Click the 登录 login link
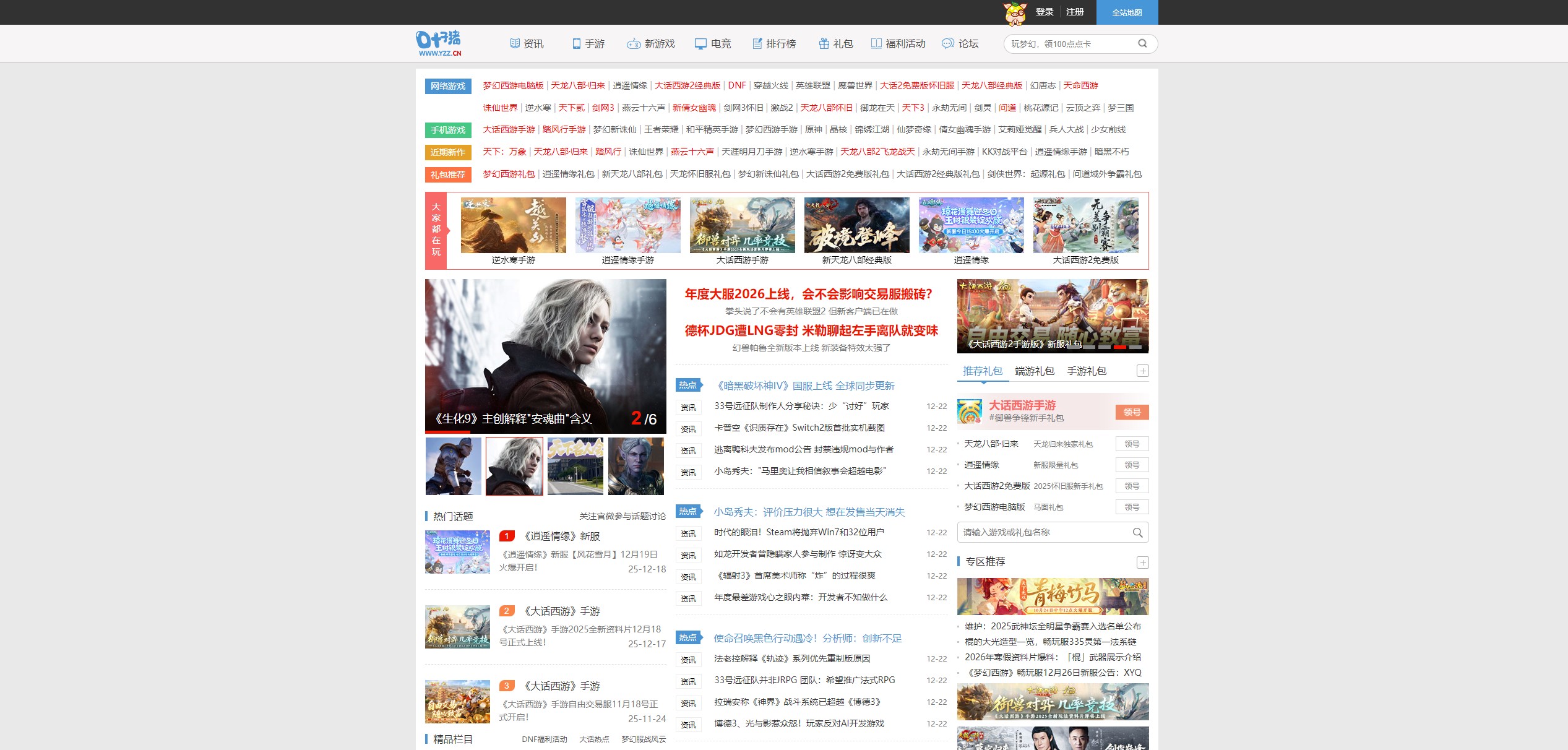1568x750 pixels. (1045, 12)
